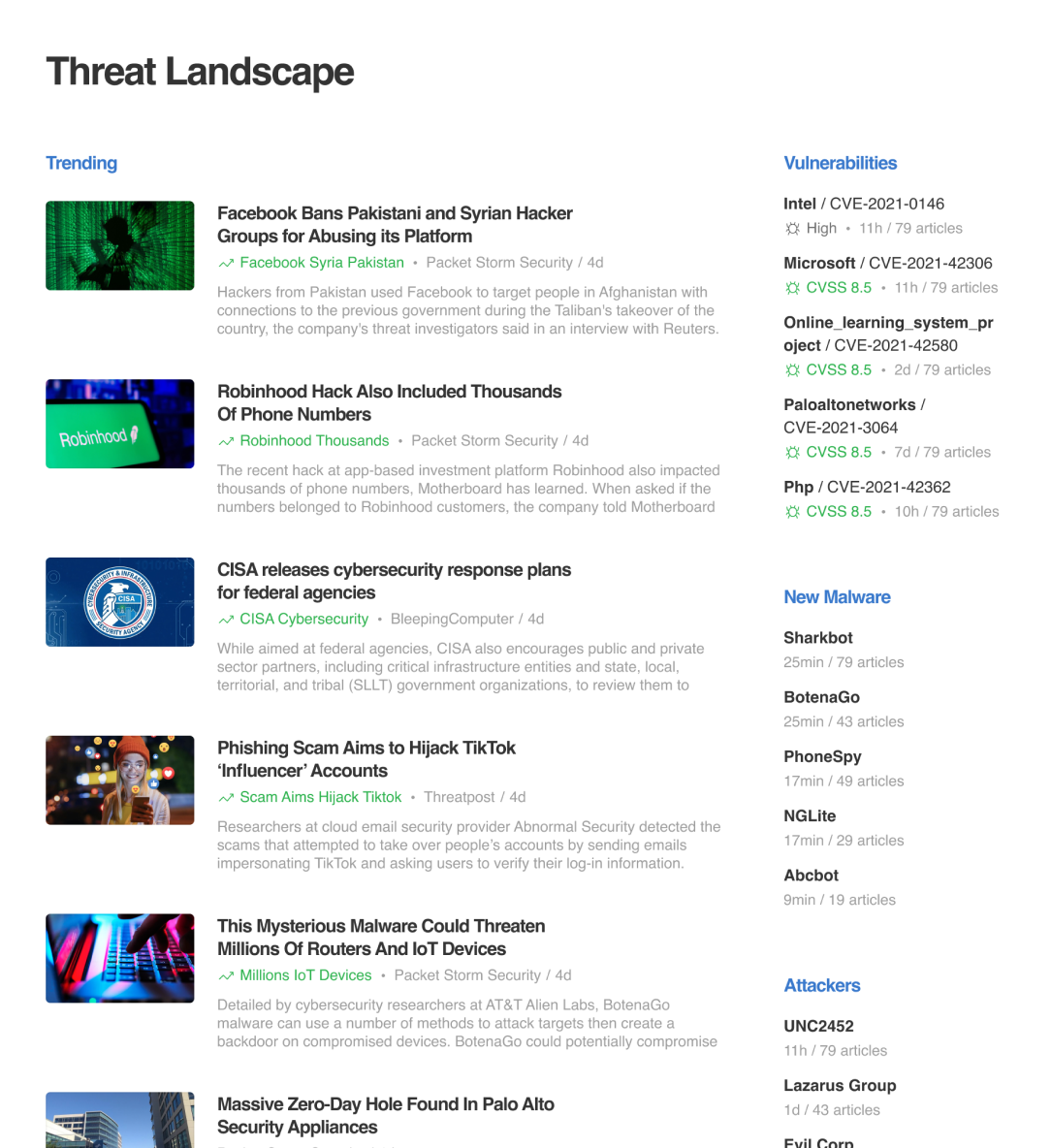1051x1148 pixels.
Task: Click Packet Storm Security source on Facebook article
Action: (499, 263)
